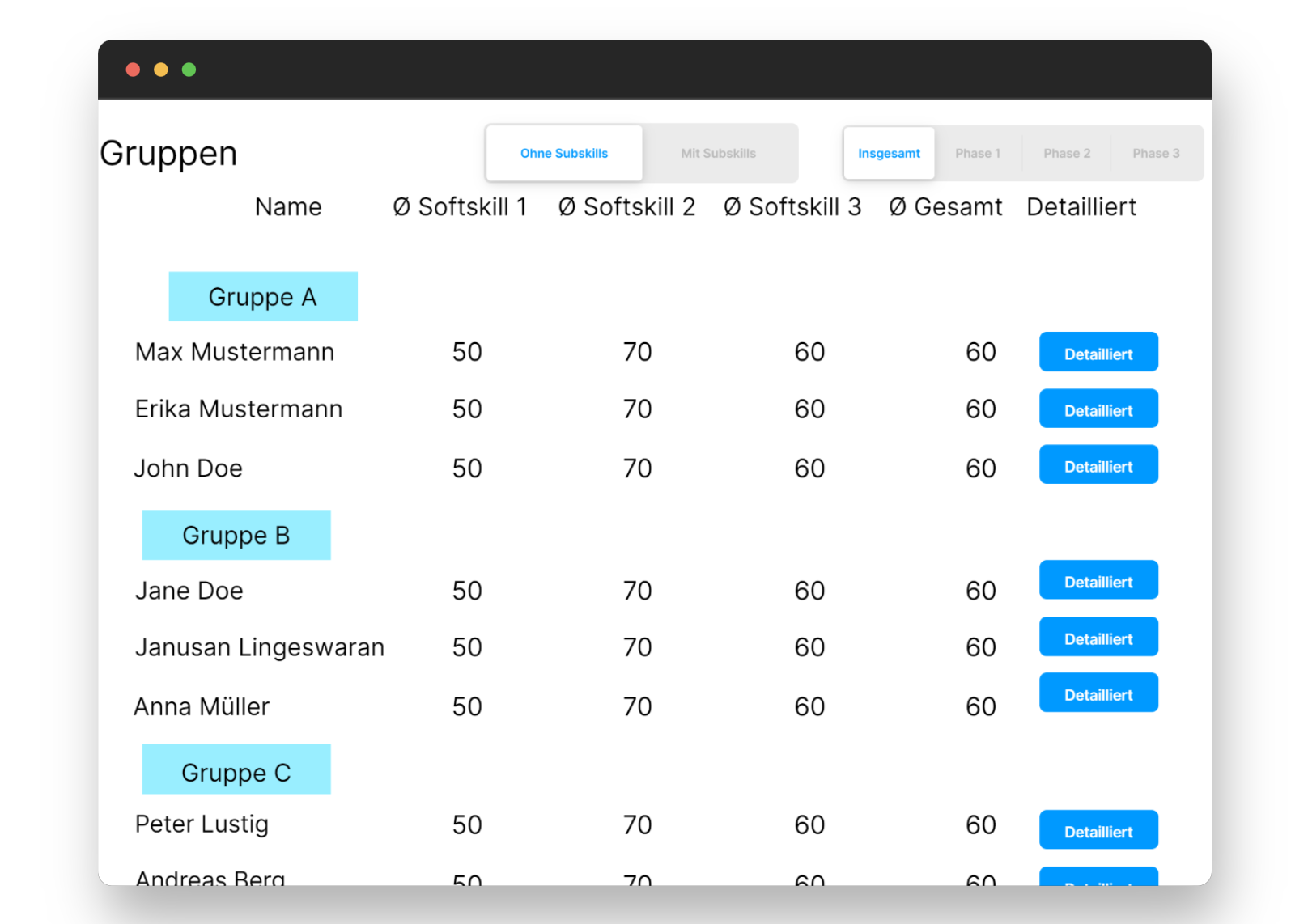Click Jane Doe's Gesamt value 60
Screen dimensions: 1308x924
pyautogui.click(x=981, y=591)
